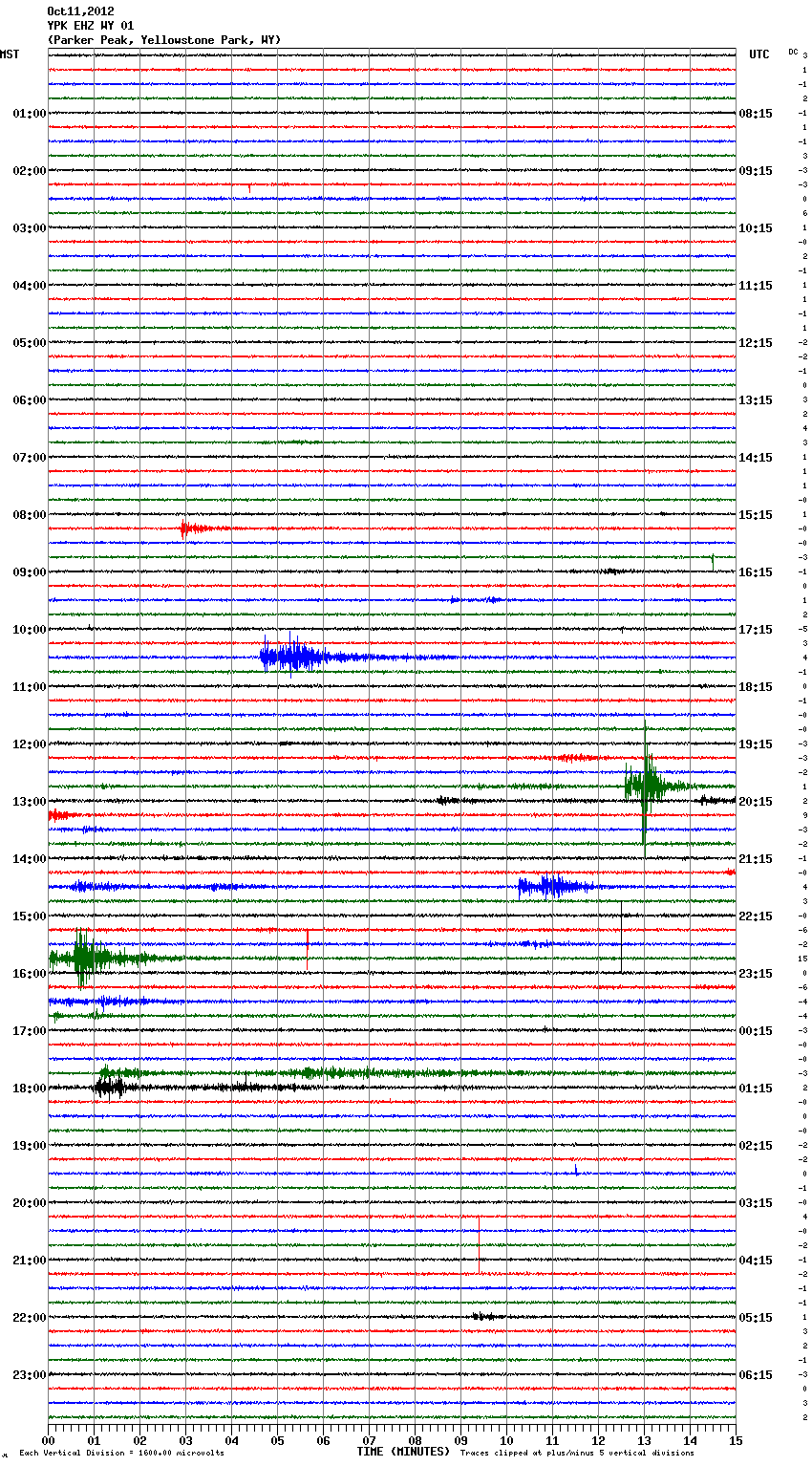Click the 23:15 UTC row label
This screenshot has width=812, height=1466.
point(756,974)
